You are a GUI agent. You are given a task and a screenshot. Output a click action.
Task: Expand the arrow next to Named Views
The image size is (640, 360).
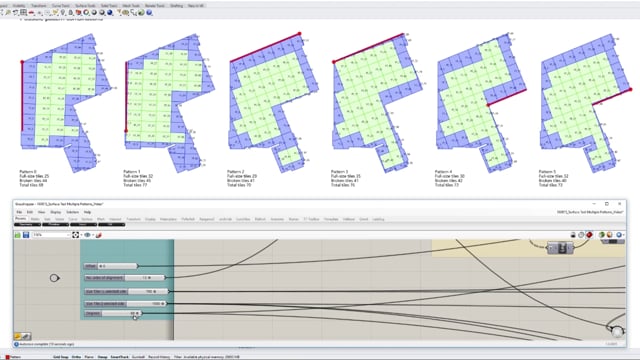(93, 235)
